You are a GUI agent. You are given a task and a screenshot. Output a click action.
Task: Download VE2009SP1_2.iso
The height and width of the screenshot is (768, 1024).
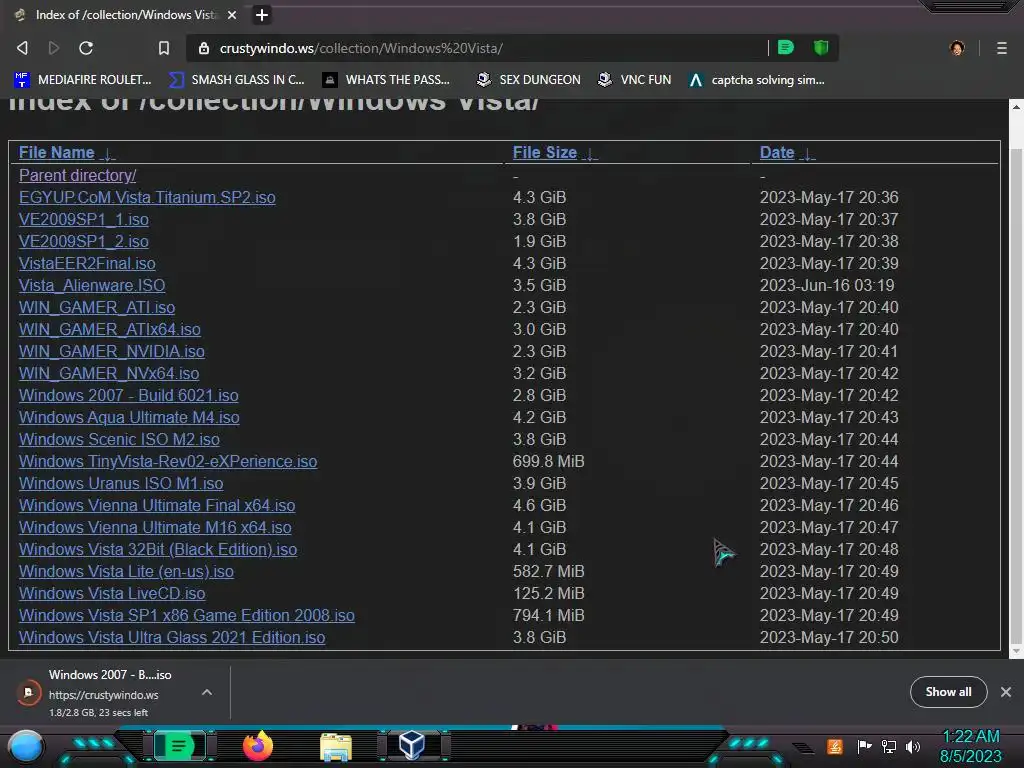pos(84,241)
